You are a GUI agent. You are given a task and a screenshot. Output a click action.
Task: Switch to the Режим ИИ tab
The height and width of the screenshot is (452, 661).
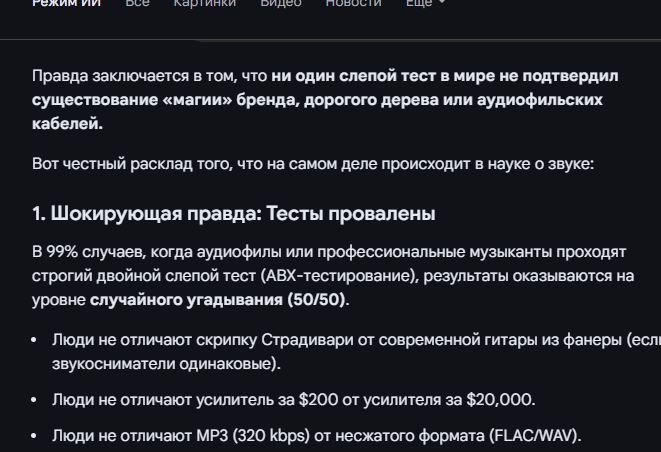coord(66,4)
